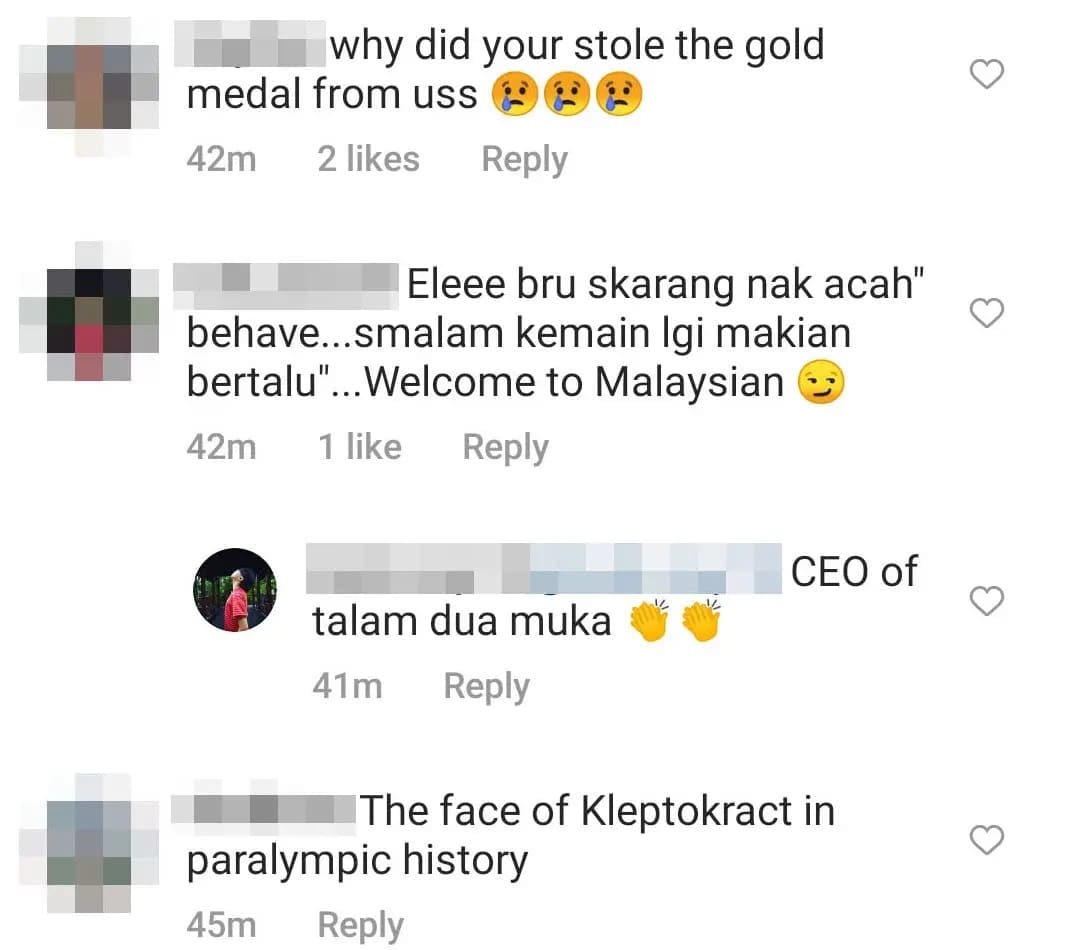This screenshot has height=950, width=1067.
Task: Like the gold medal comment with heart icon
Action: [x=987, y=74]
